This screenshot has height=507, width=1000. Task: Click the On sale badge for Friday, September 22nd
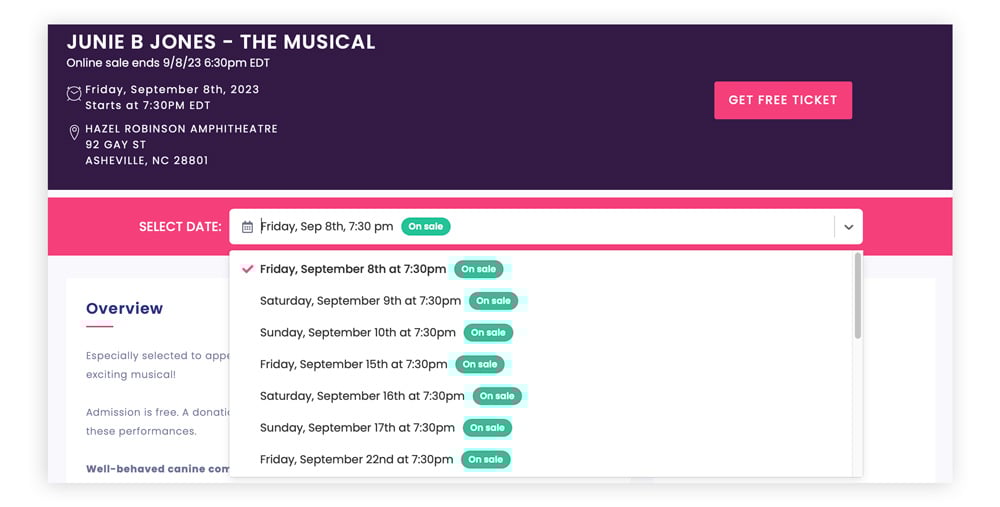(485, 459)
